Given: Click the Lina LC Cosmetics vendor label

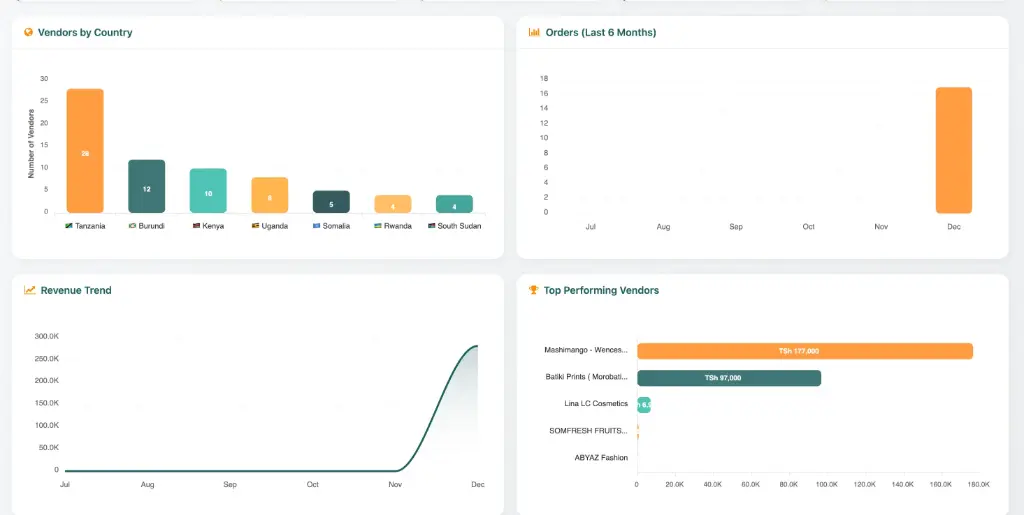Looking at the screenshot, I should tap(596, 404).
